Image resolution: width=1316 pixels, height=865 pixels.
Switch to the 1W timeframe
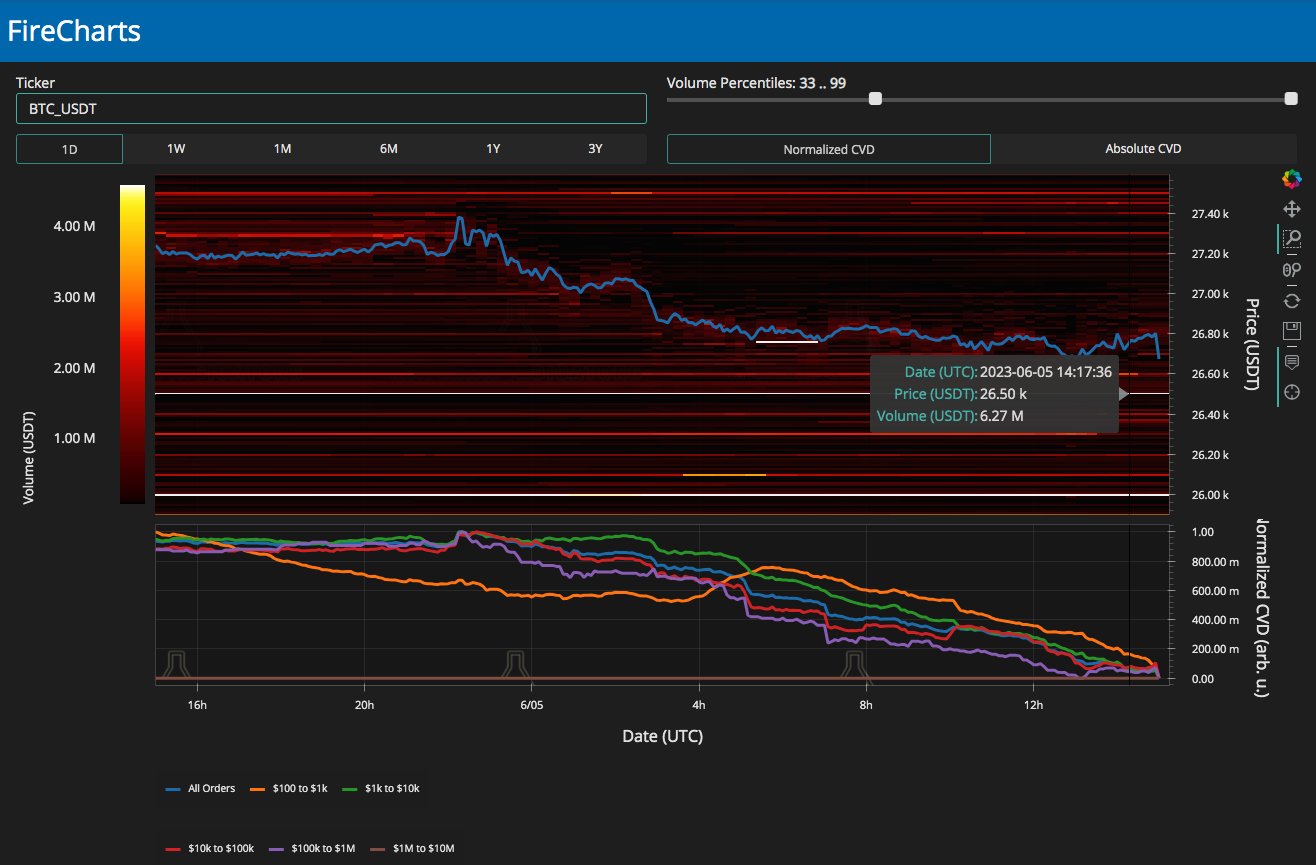pyautogui.click(x=176, y=149)
